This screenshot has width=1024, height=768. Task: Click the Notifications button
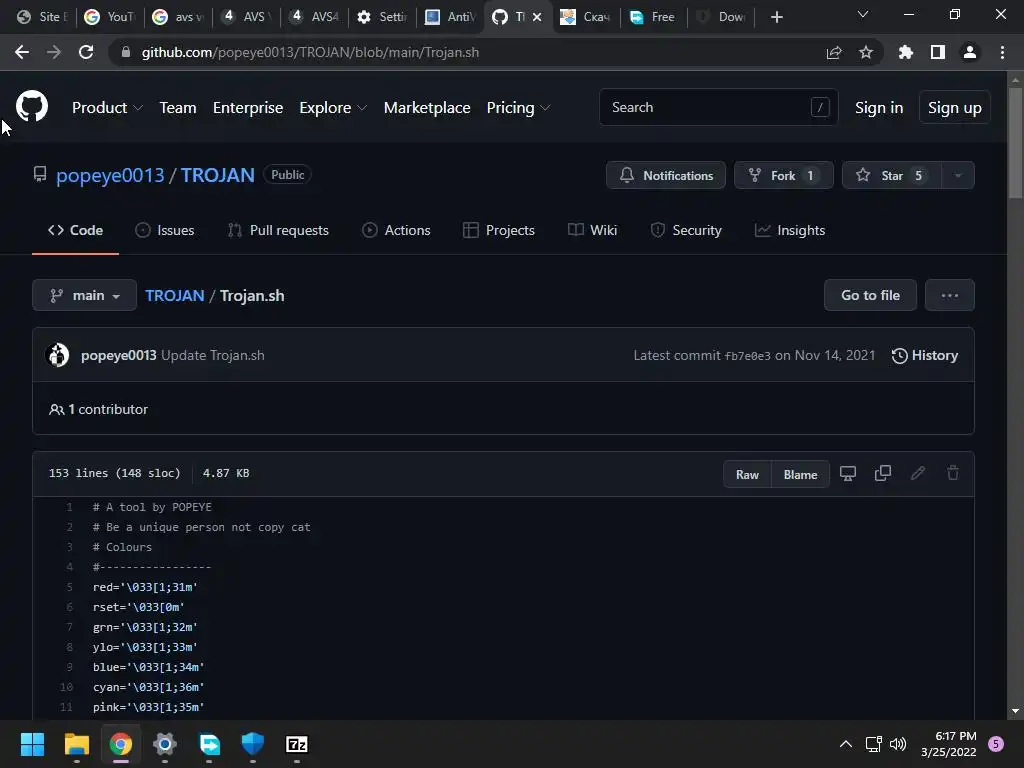[665, 175]
